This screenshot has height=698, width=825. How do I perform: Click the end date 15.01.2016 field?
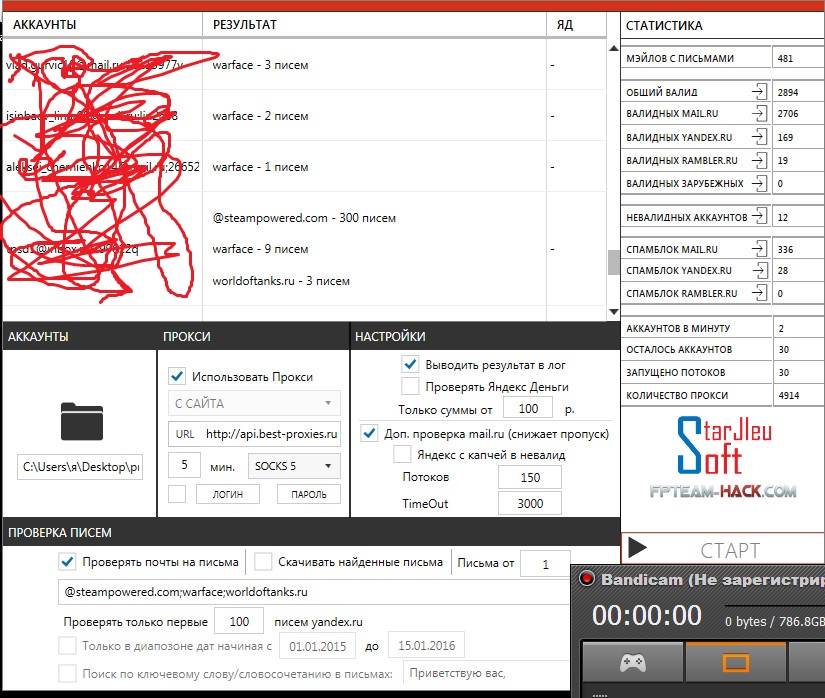426,645
